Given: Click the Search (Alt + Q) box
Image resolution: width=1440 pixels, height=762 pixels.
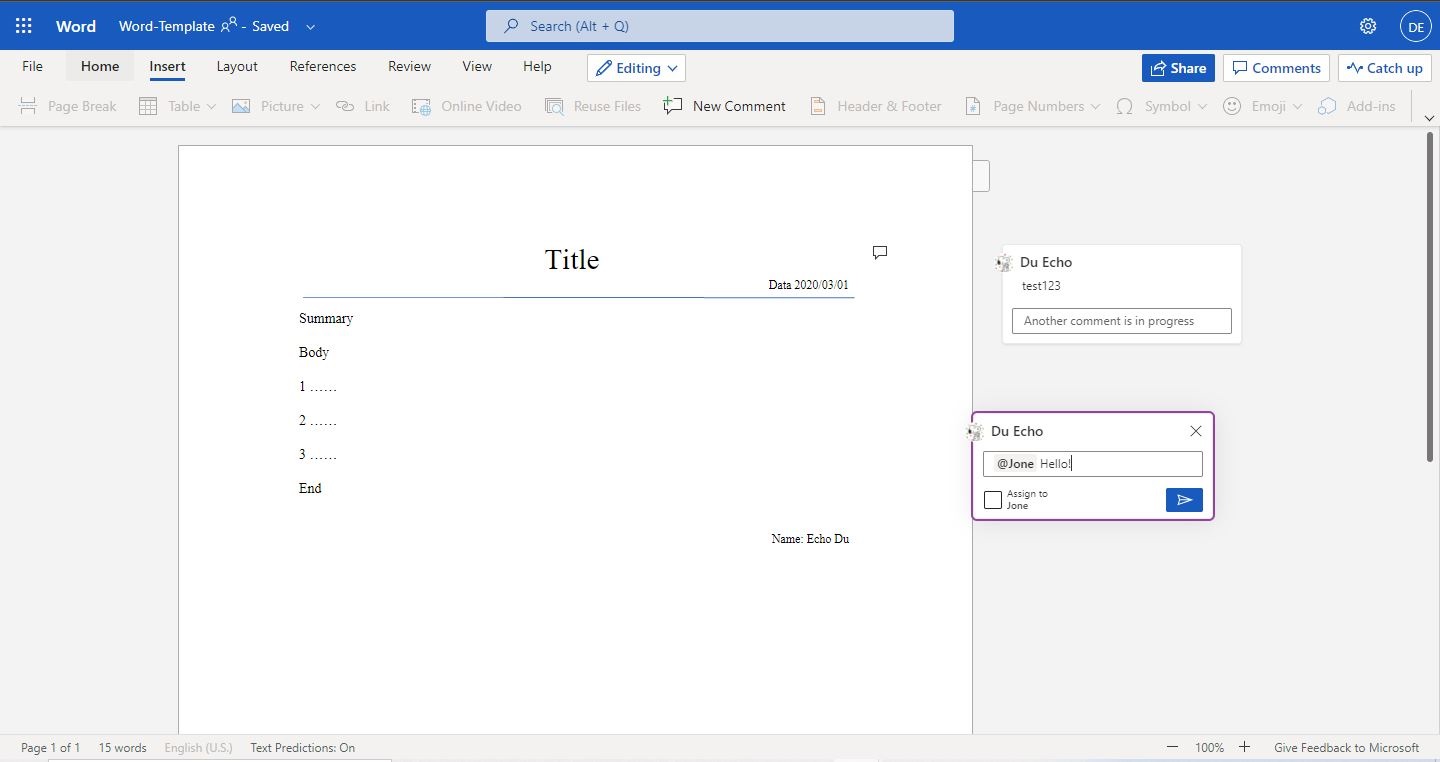Looking at the screenshot, I should (x=720, y=26).
